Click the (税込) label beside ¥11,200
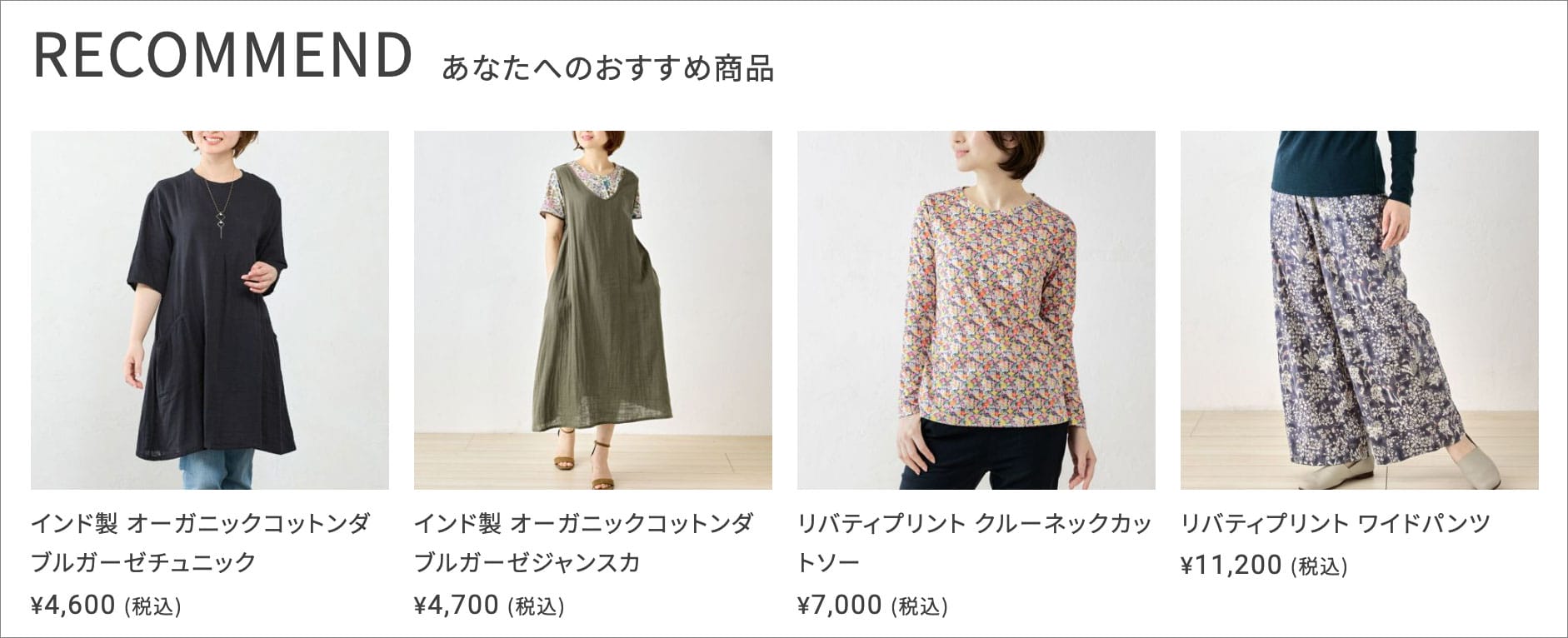 click(x=1319, y=566)
